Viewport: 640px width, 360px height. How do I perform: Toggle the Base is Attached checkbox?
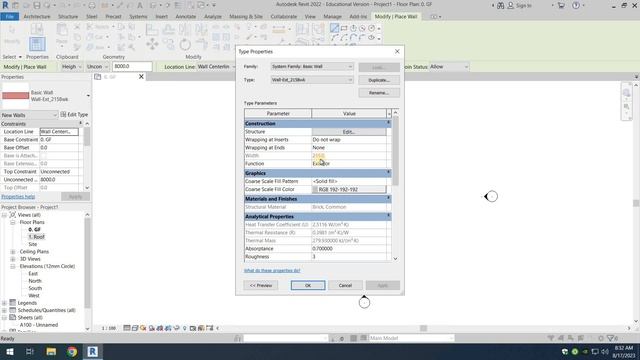(43, 156)
